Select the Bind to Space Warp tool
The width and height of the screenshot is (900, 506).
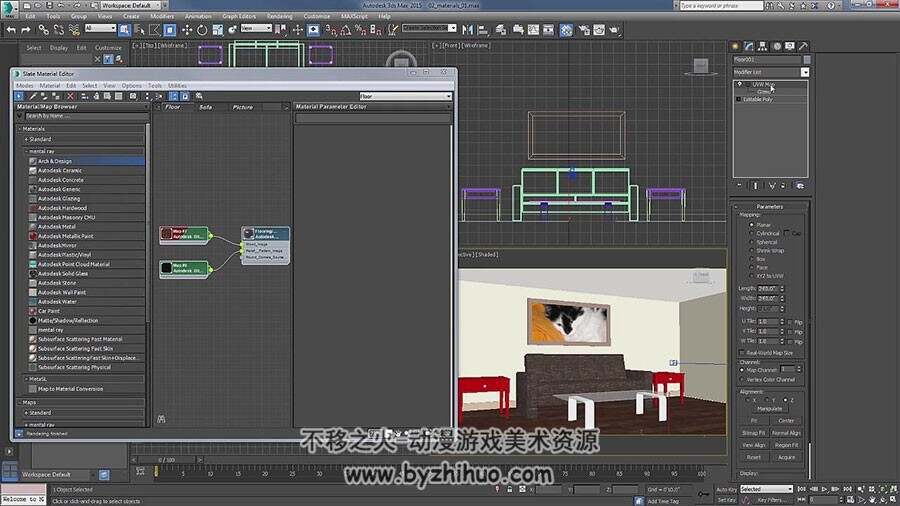(74, 30)
